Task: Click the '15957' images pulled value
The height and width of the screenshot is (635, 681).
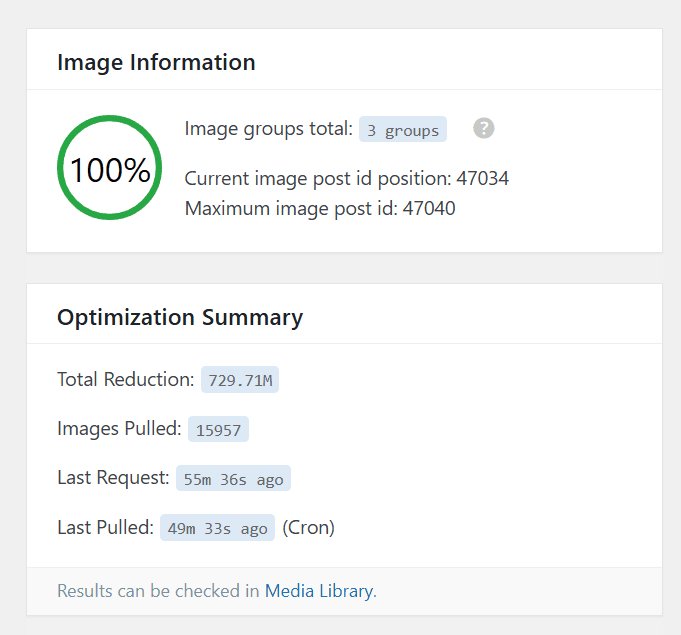Action: click(218, 430)
